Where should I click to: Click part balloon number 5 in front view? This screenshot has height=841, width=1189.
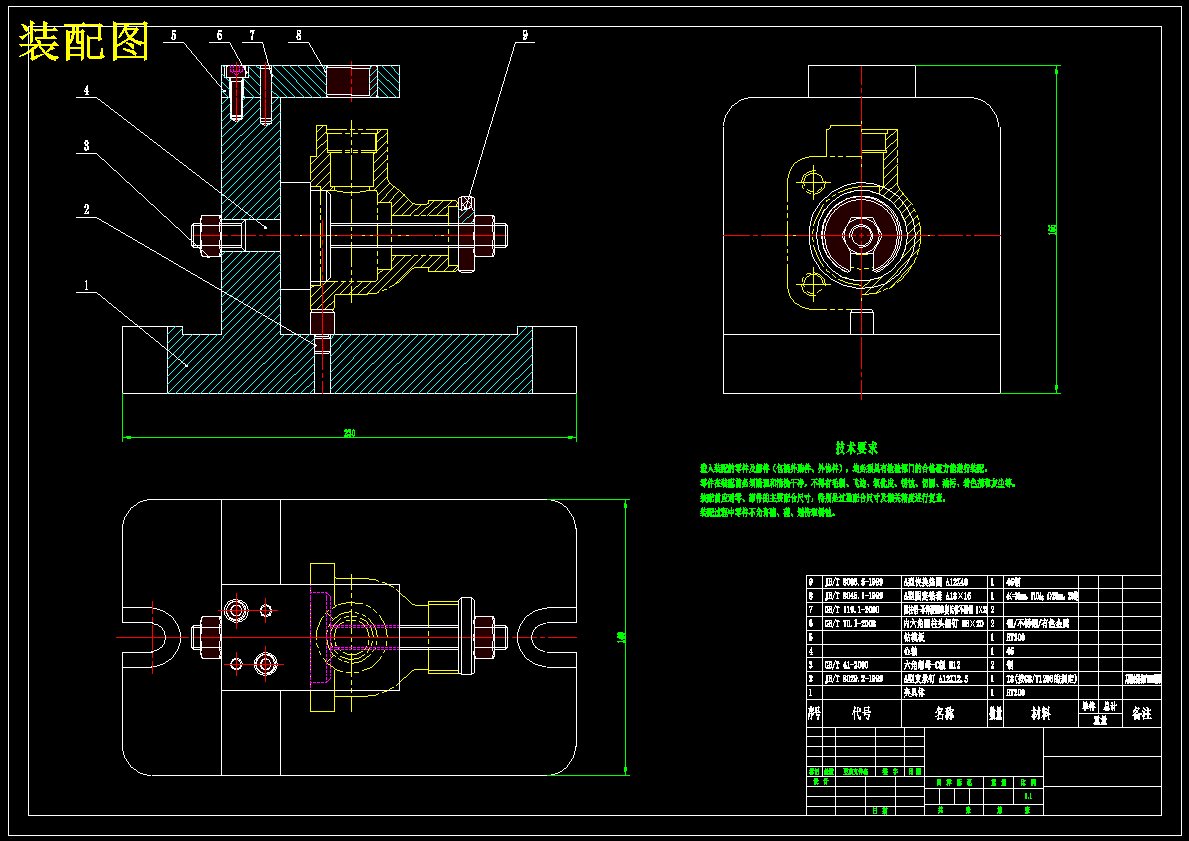173,35
